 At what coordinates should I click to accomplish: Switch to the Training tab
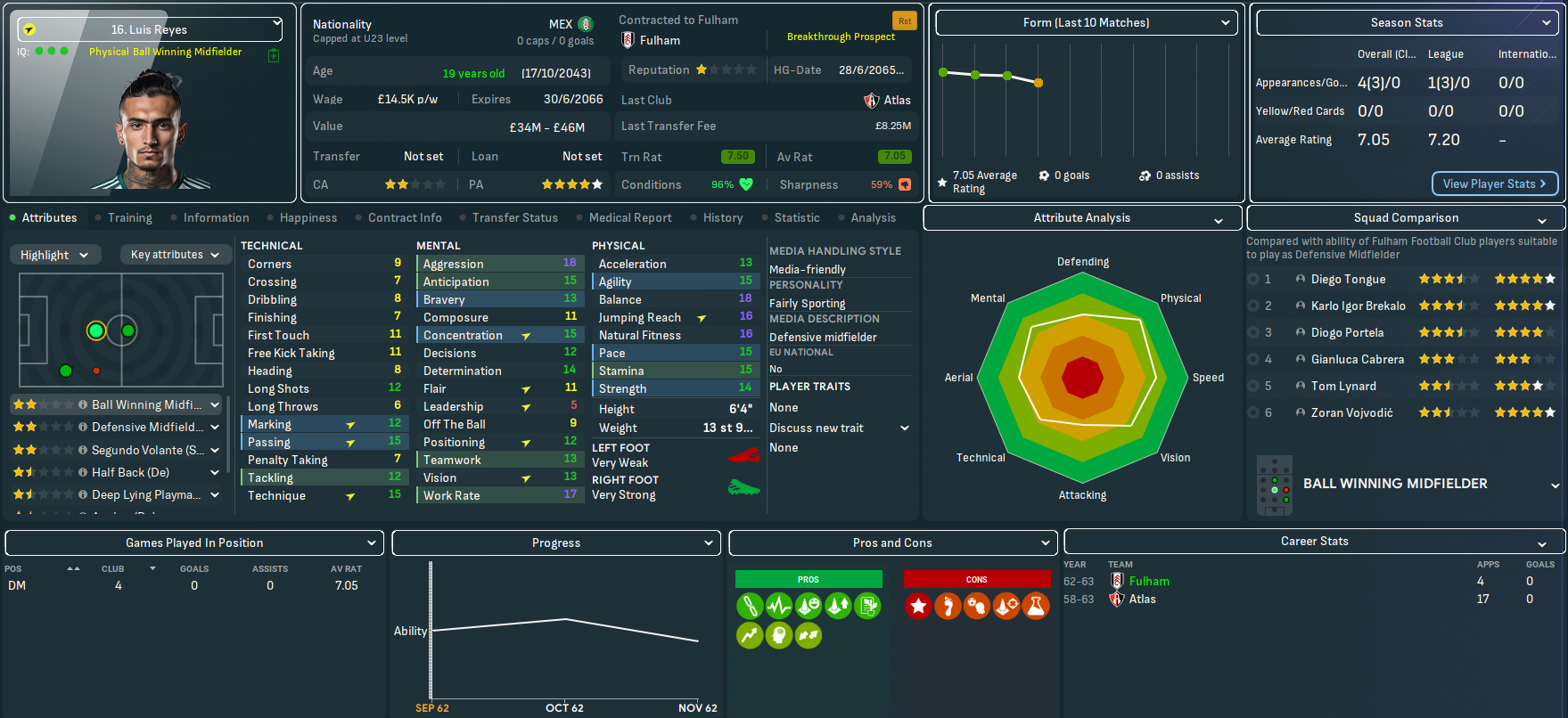tap(129, 218)
